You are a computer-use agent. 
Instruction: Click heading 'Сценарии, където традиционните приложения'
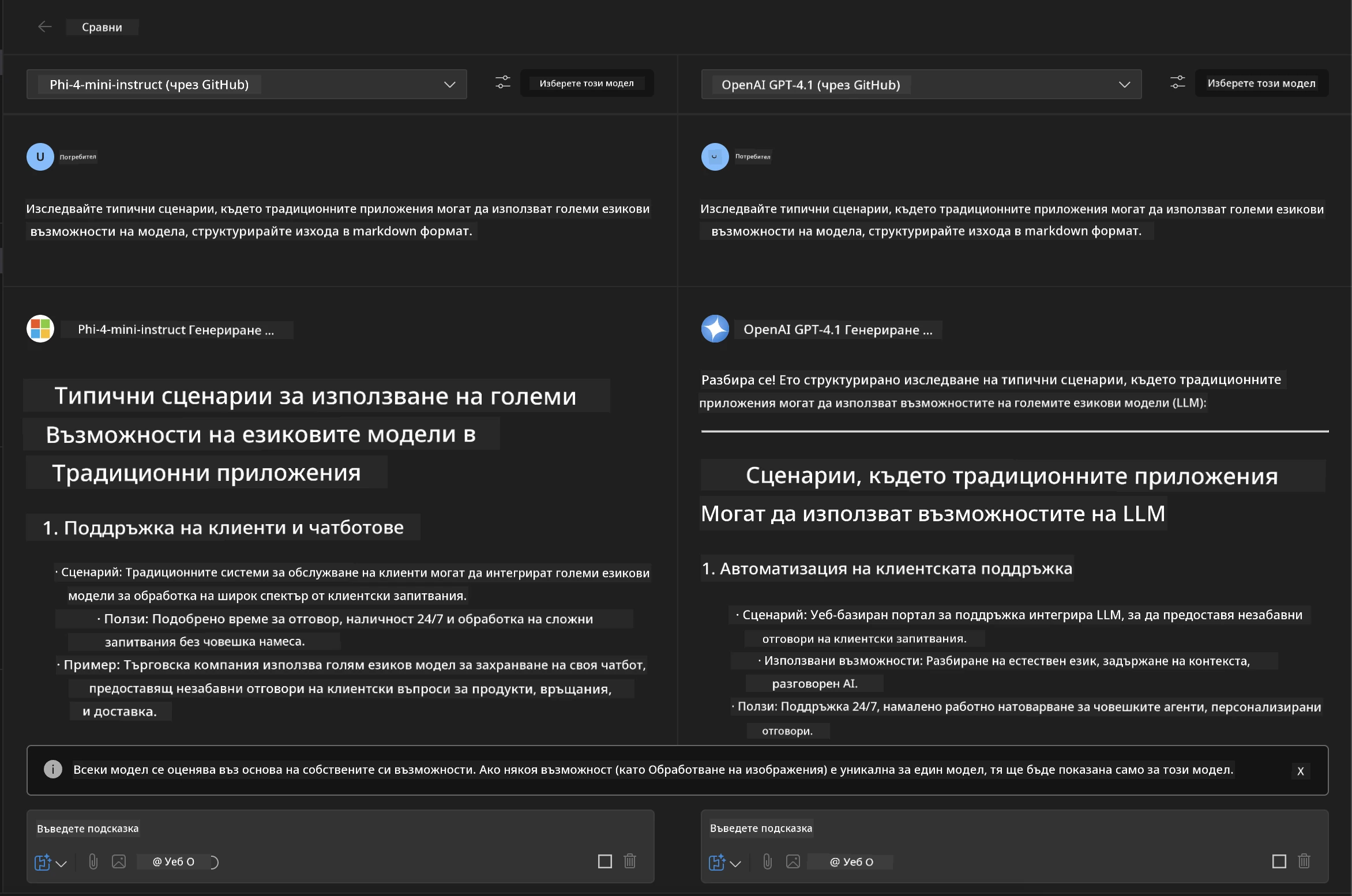tap(1012, 476)
